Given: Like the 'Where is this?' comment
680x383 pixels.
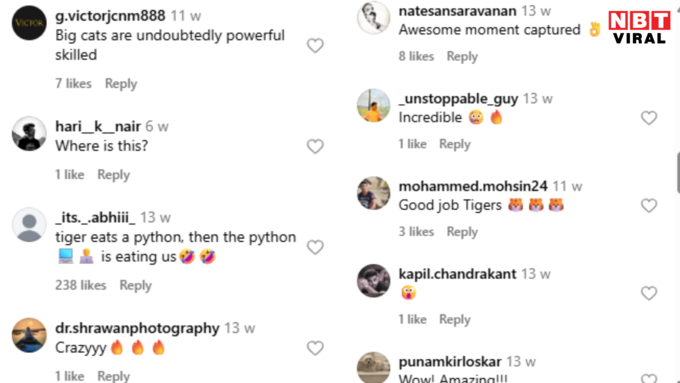Looking at the screenshot, I should [315, 147].
